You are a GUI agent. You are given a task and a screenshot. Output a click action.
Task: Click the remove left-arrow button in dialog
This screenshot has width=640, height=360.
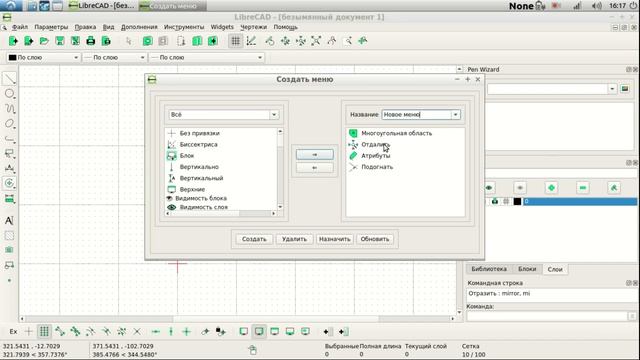314,168
